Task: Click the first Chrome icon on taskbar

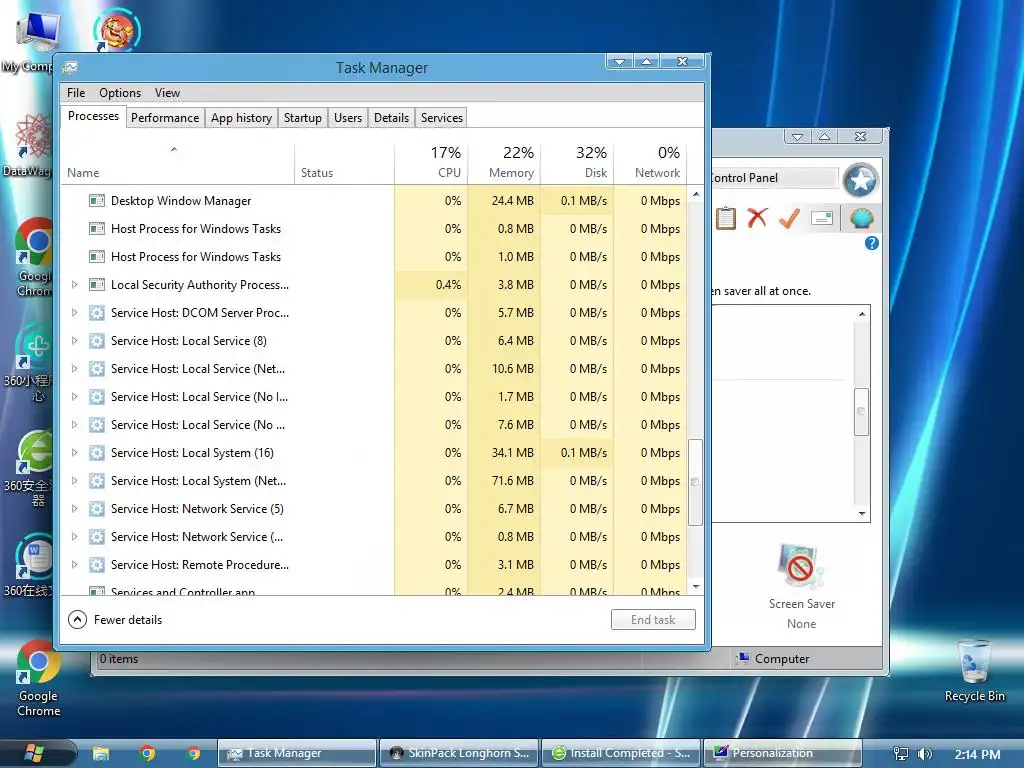Action: click(x=148, y=754)
